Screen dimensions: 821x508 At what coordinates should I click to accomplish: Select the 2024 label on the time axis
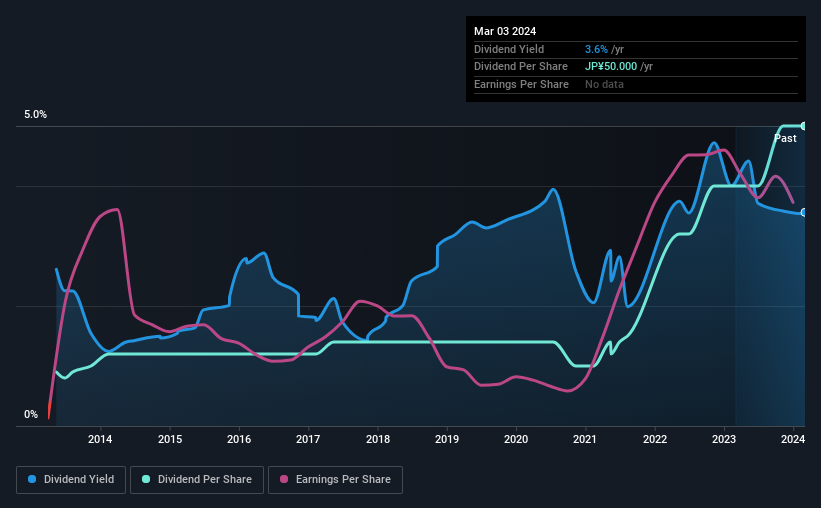[x=793, y=439]
